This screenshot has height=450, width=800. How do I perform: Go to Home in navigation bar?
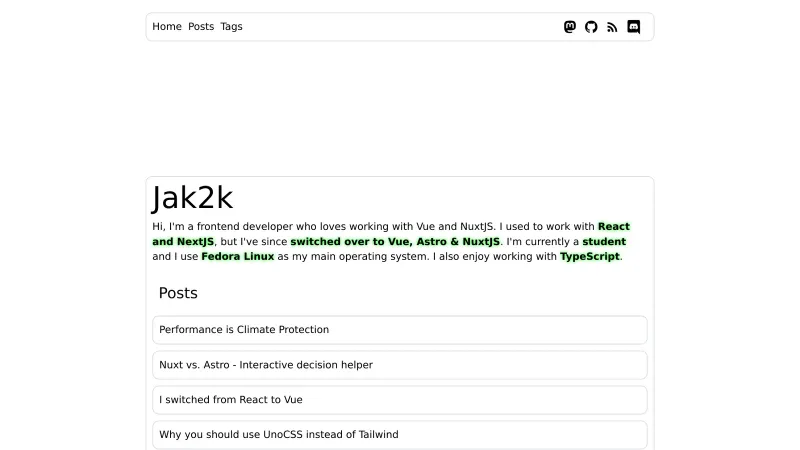167,27
